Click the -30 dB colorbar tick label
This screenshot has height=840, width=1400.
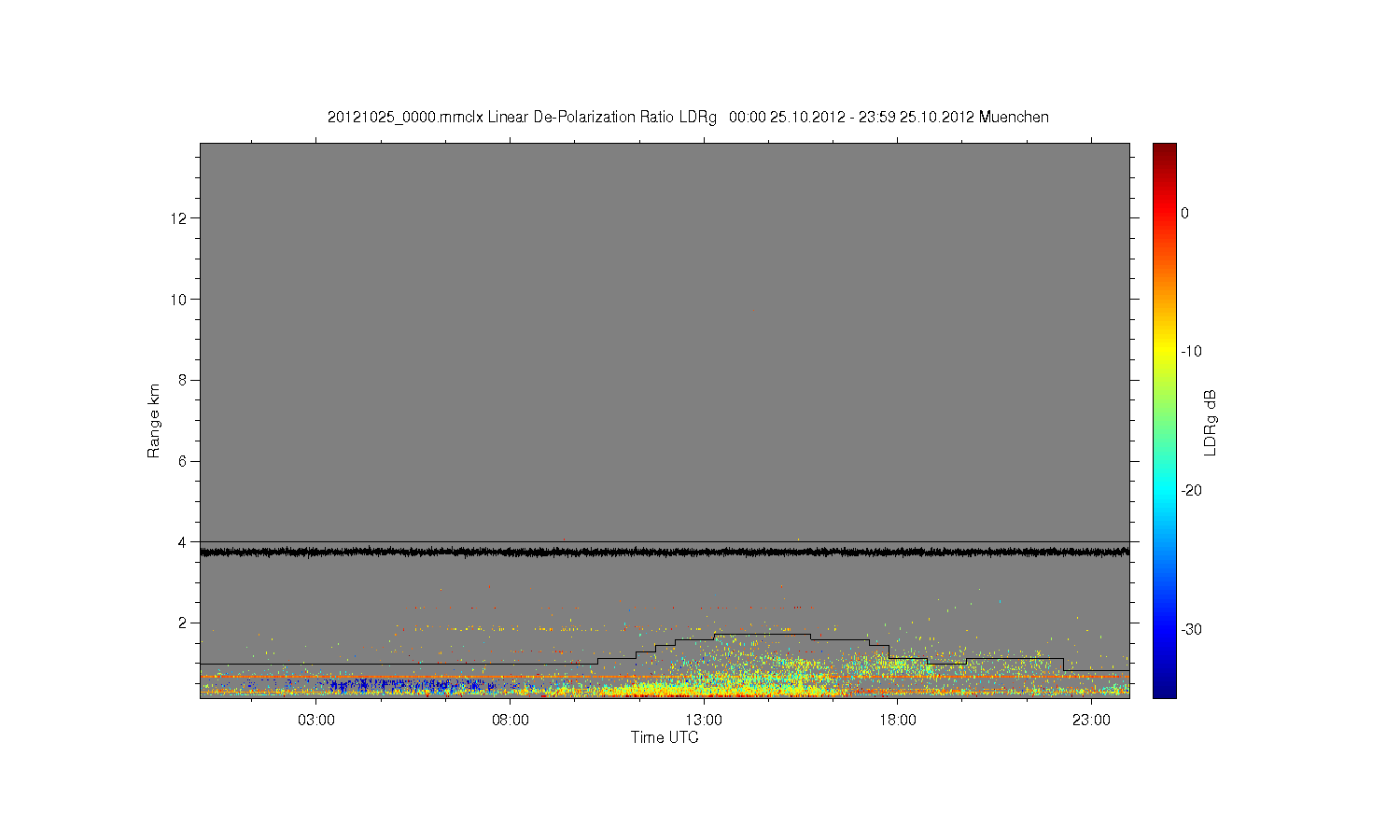click(1191, 630)
